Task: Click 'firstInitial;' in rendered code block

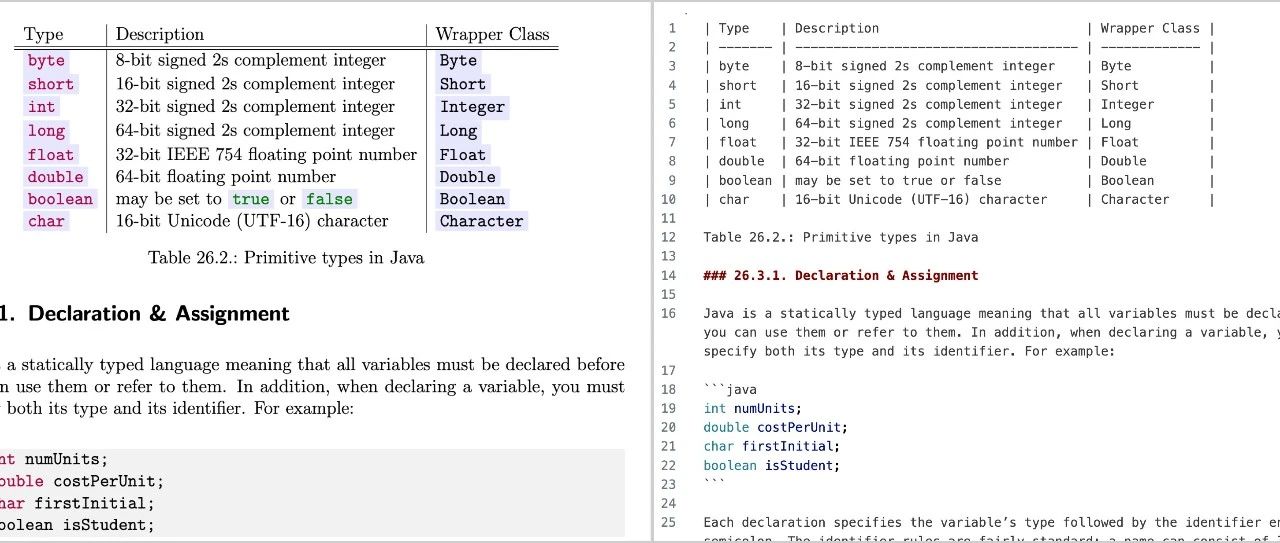Action: pyautogui.click(x=94, y=503)
